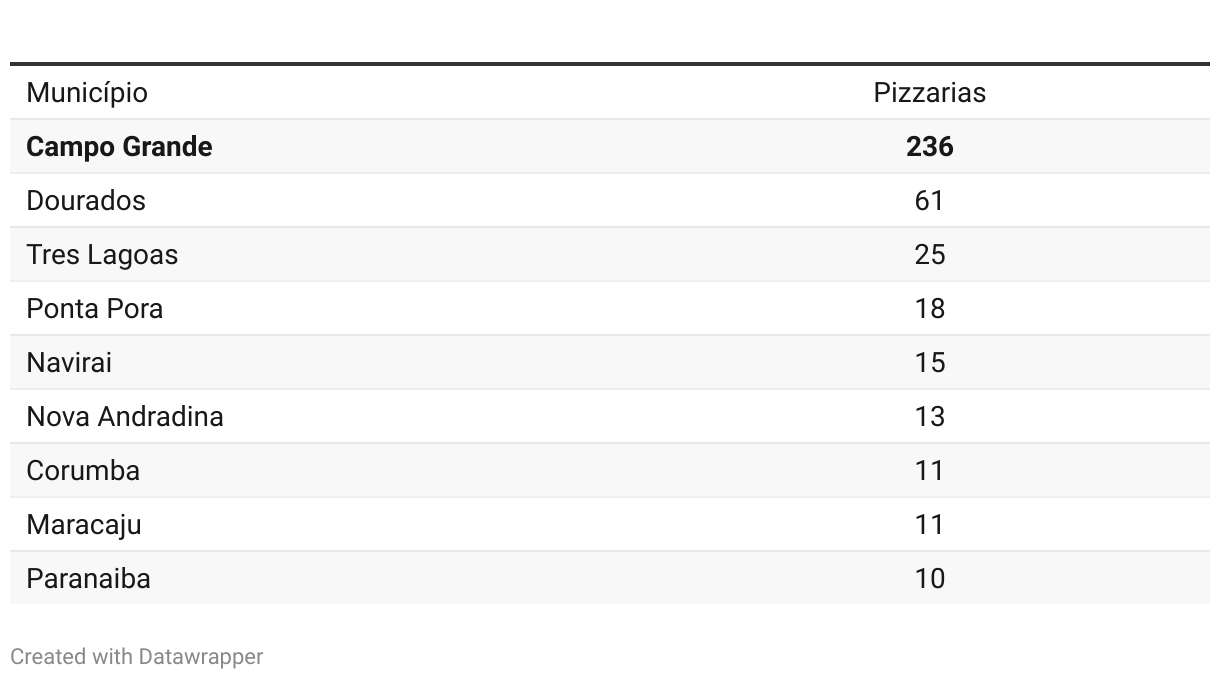Click the value 13 for Nova Andradina

point(929,417)
